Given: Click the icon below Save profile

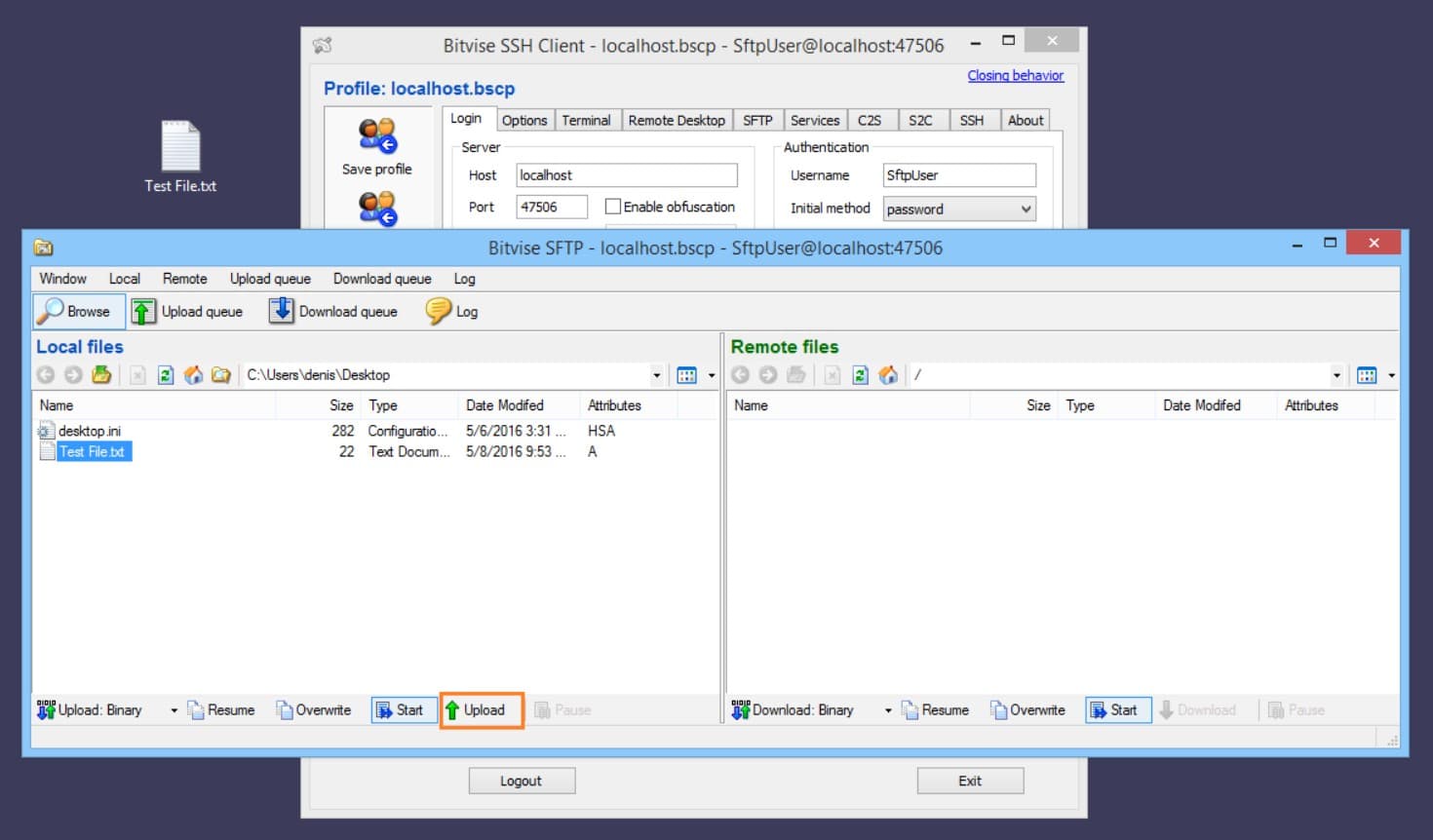Looking at the screenshot, I should point(377,209).
